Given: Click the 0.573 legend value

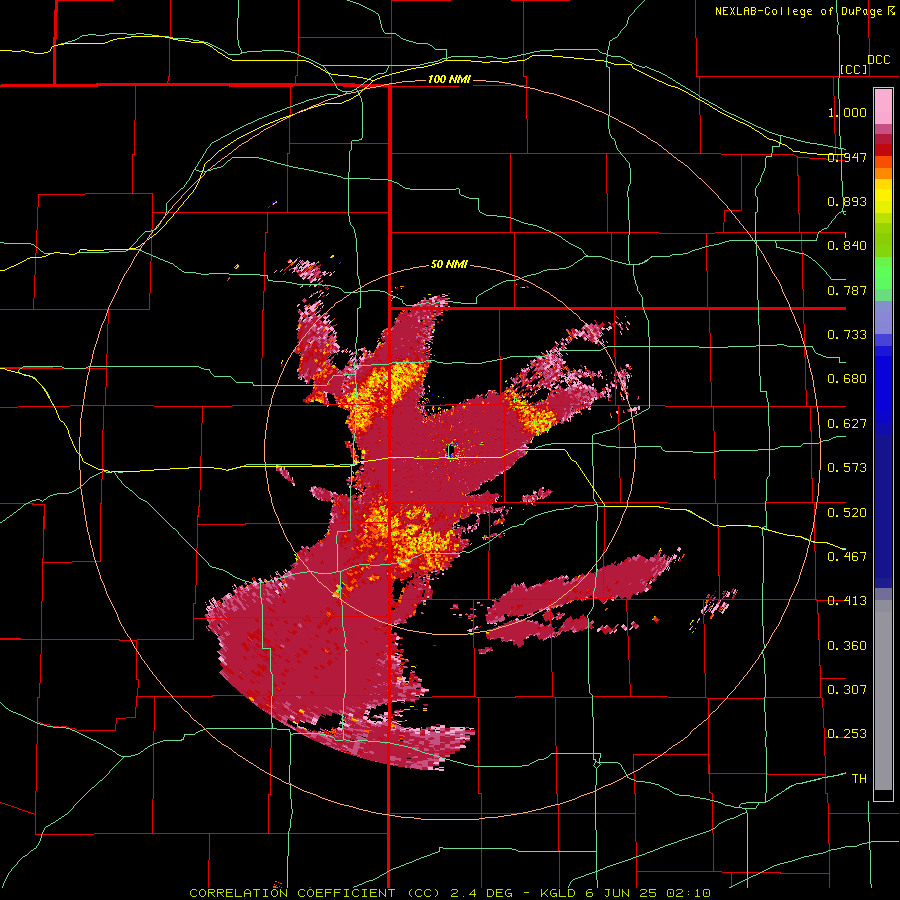Looking at the screenshot, I should pyautogui.click(x=847, y=468).
